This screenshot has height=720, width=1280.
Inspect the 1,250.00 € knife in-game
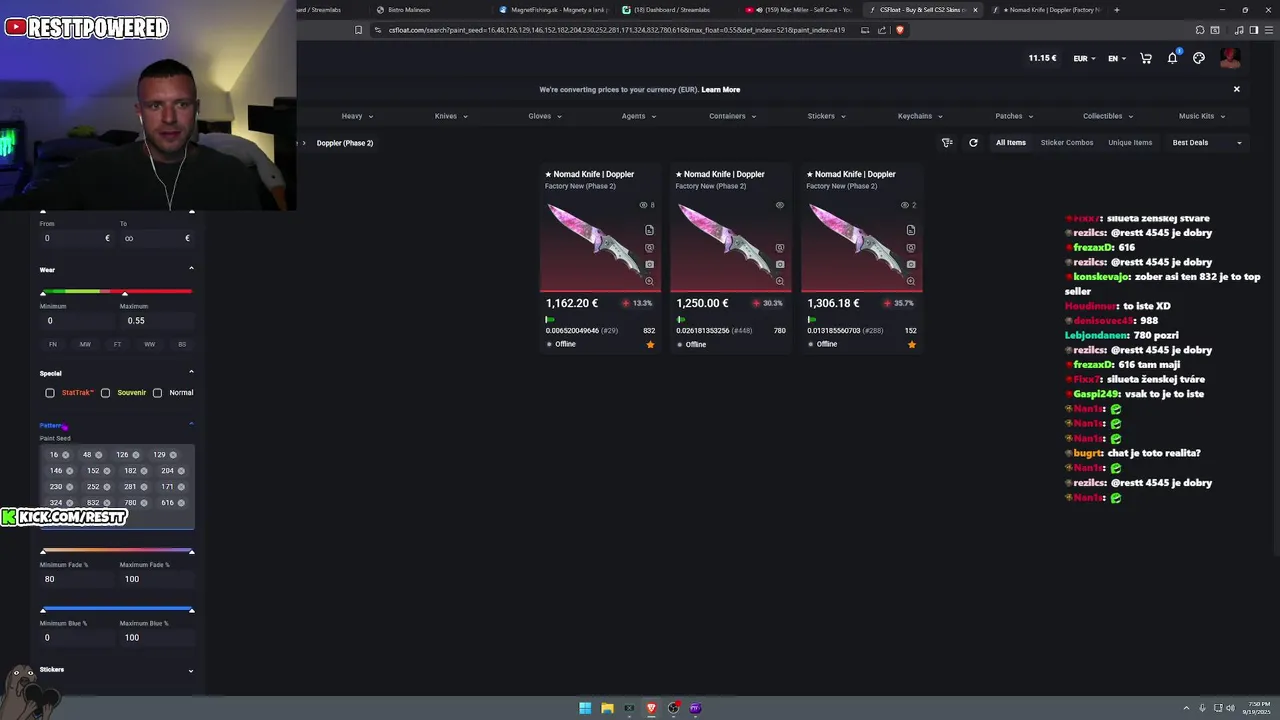(x=779, y=247)
